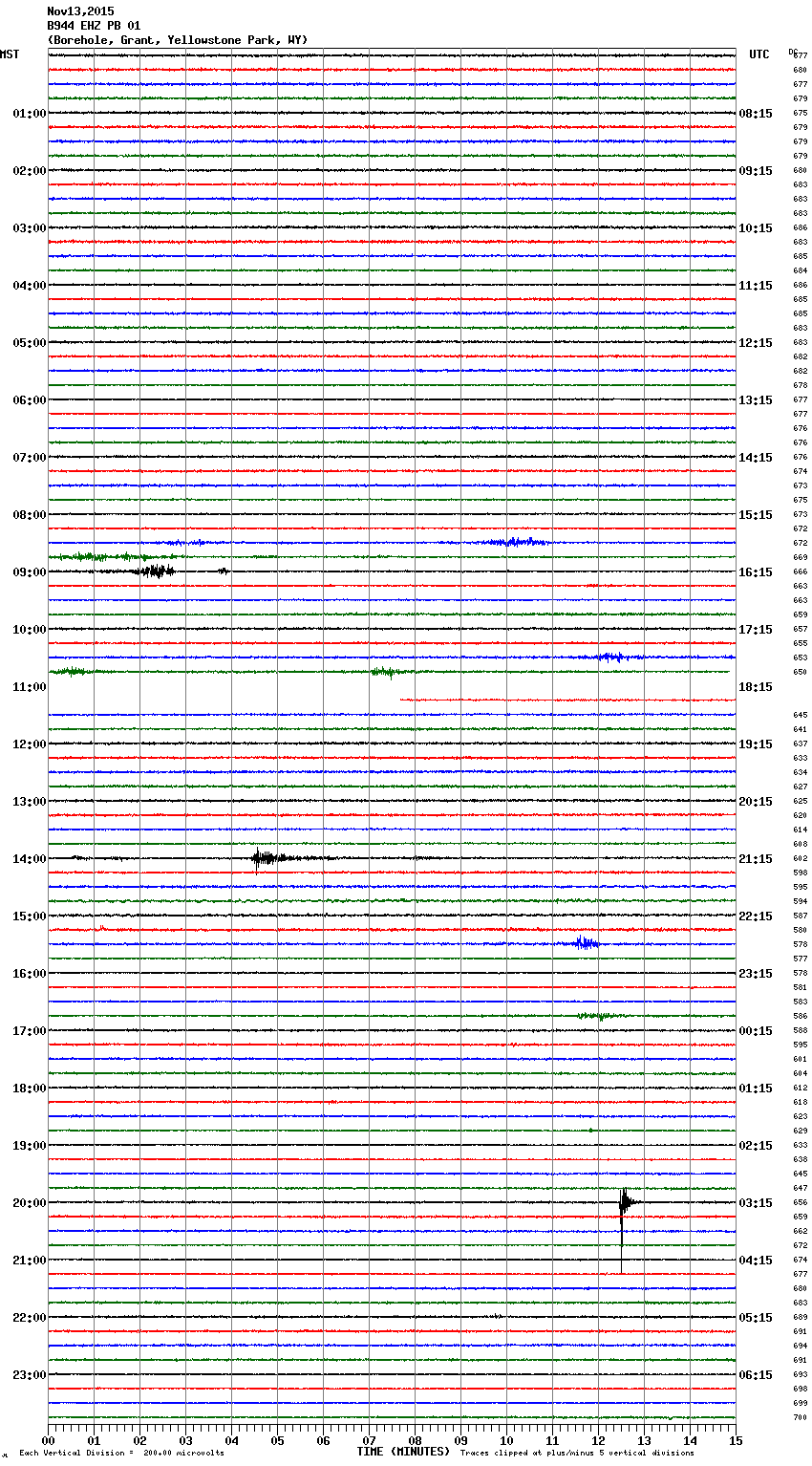
Task: Select the 14:00 MST time label
Action: [x=30, y=859]
